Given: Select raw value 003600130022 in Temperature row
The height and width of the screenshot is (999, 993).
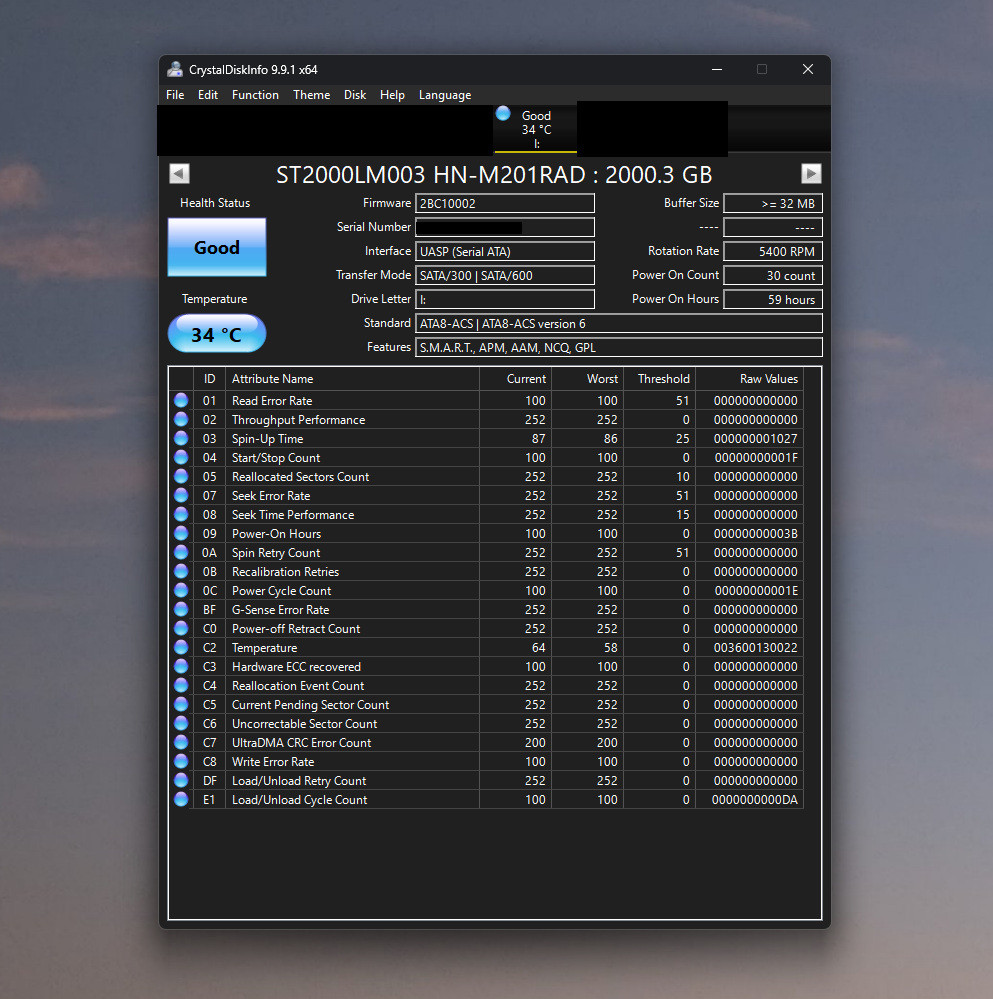Looking at the screenshot, I should (x=755, y=648).
